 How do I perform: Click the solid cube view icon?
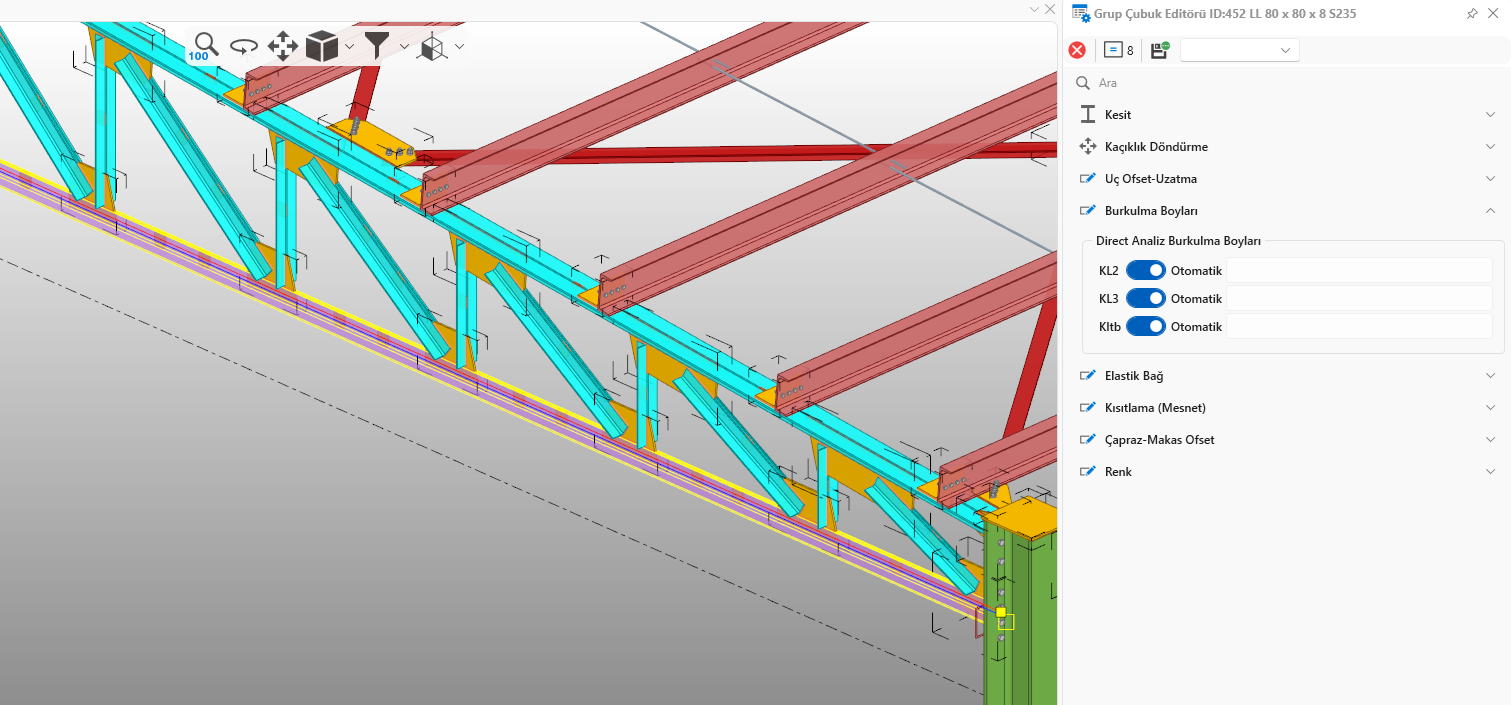pos(322,46)
